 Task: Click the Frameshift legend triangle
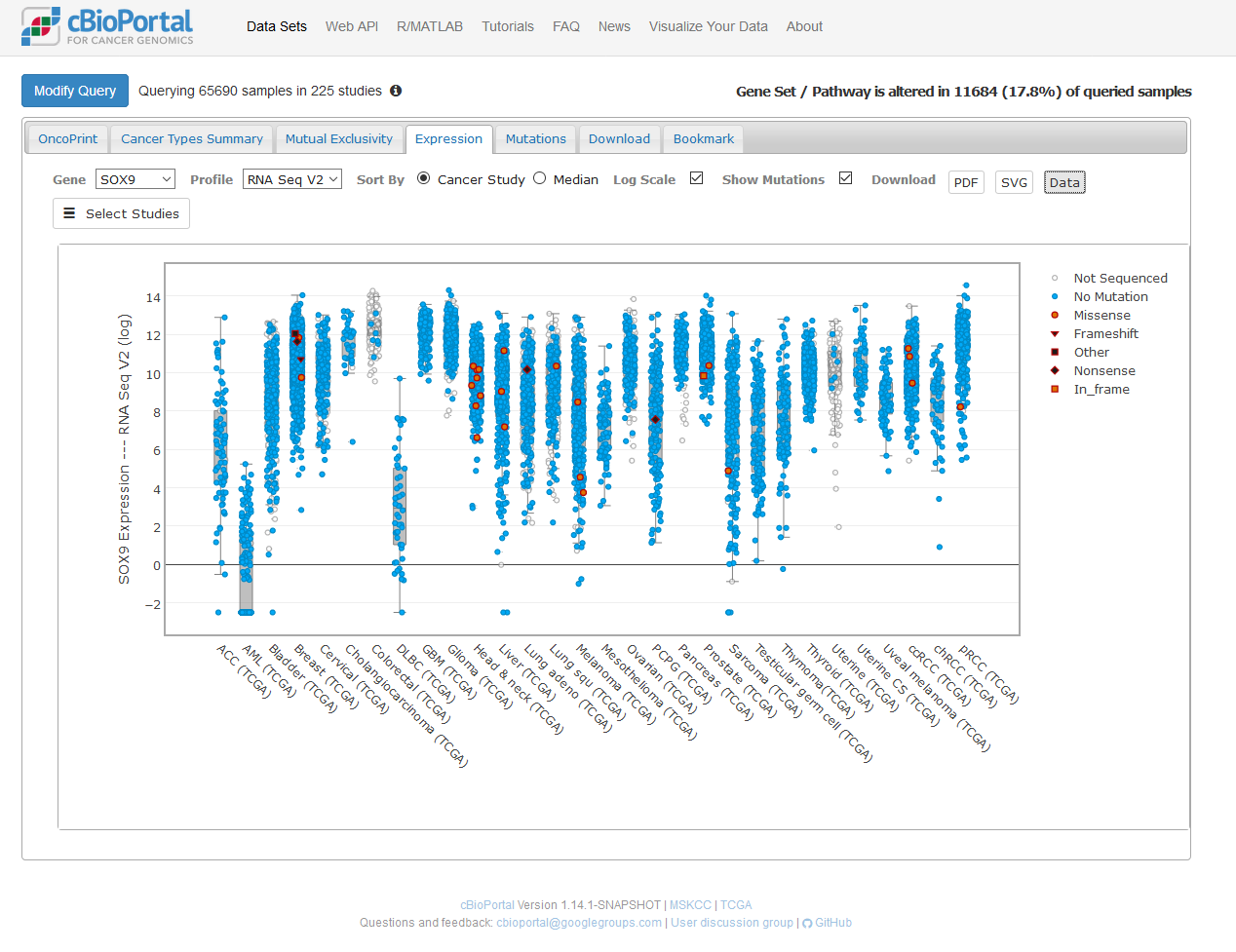pos(1055,333)
